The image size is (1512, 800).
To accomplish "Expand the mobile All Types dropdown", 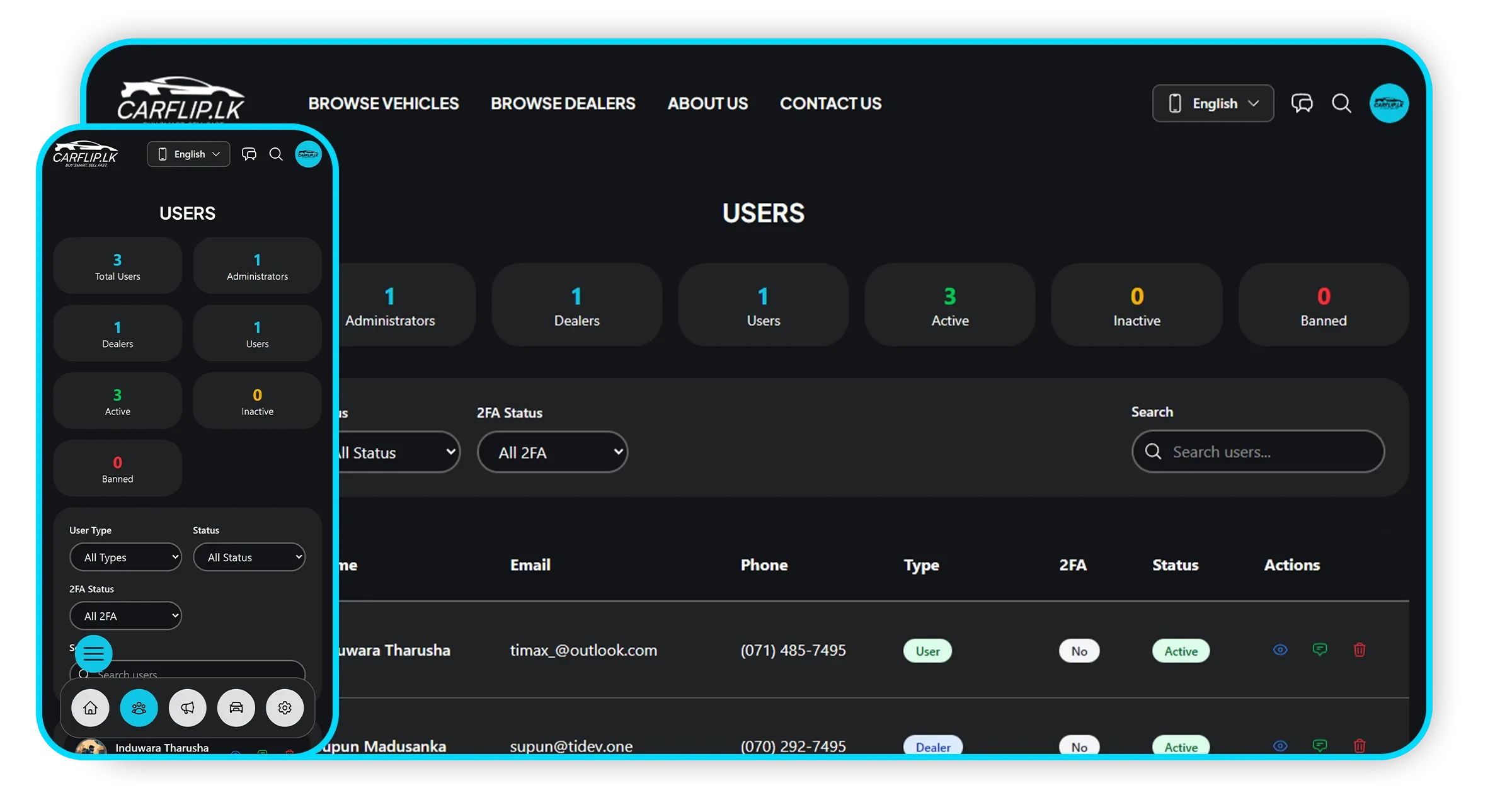I will click(x=125, y=557).
